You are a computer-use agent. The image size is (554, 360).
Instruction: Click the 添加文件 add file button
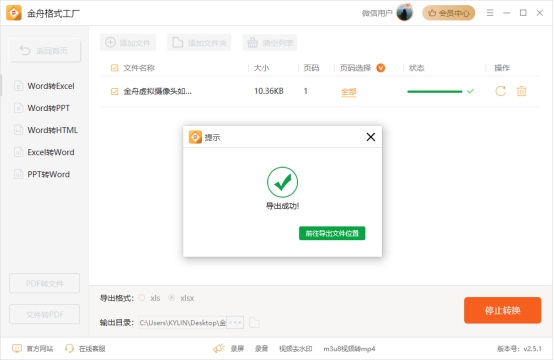[128, 43]
